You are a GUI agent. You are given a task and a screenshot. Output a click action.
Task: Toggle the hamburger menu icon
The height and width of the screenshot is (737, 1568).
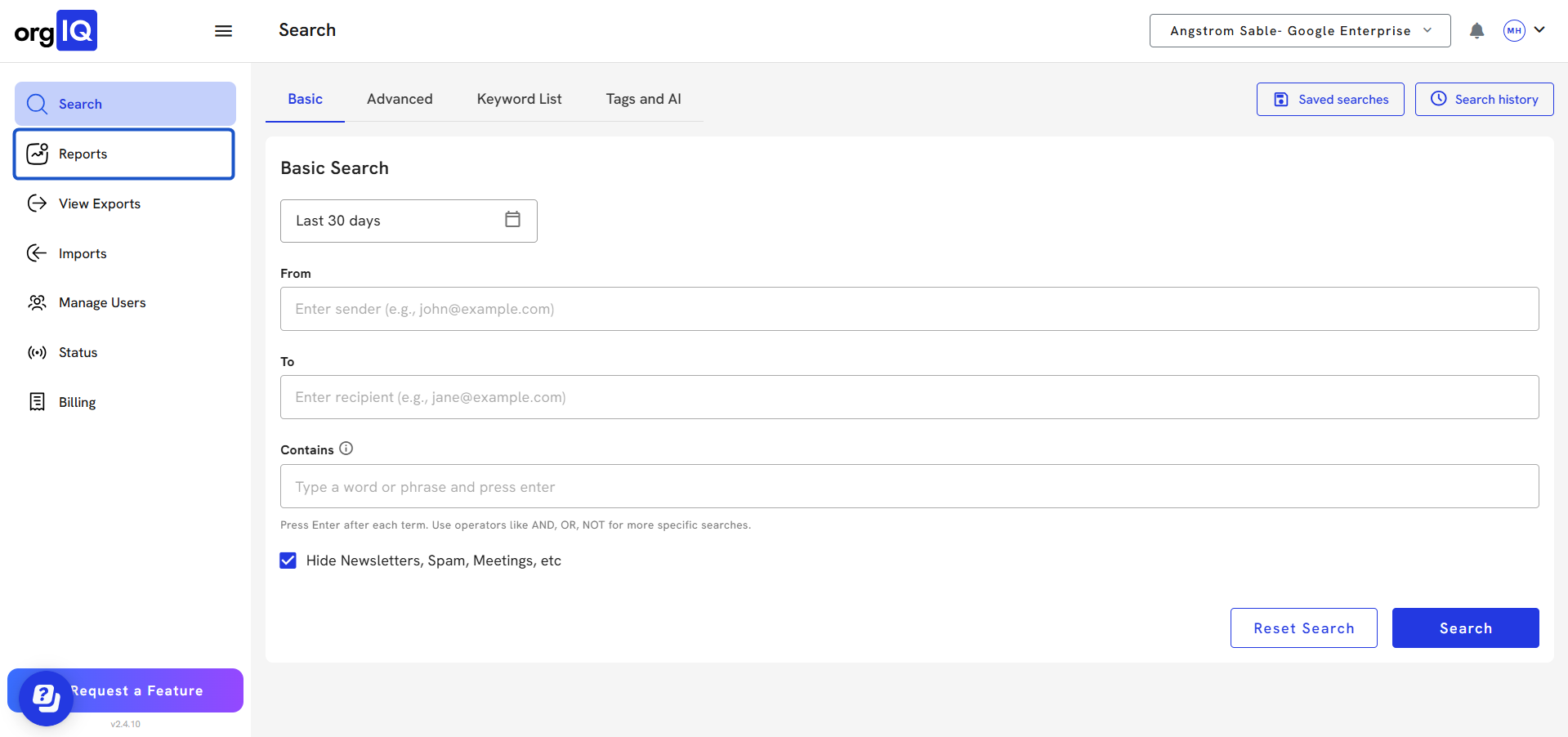(x=223, y=31)
